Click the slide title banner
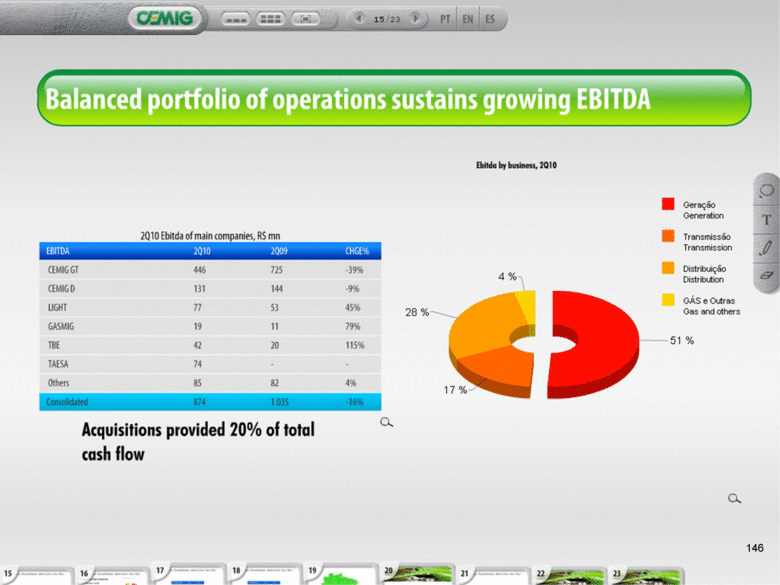The width and height of the screenshot is (780, 585). click(x=394, y=98)
